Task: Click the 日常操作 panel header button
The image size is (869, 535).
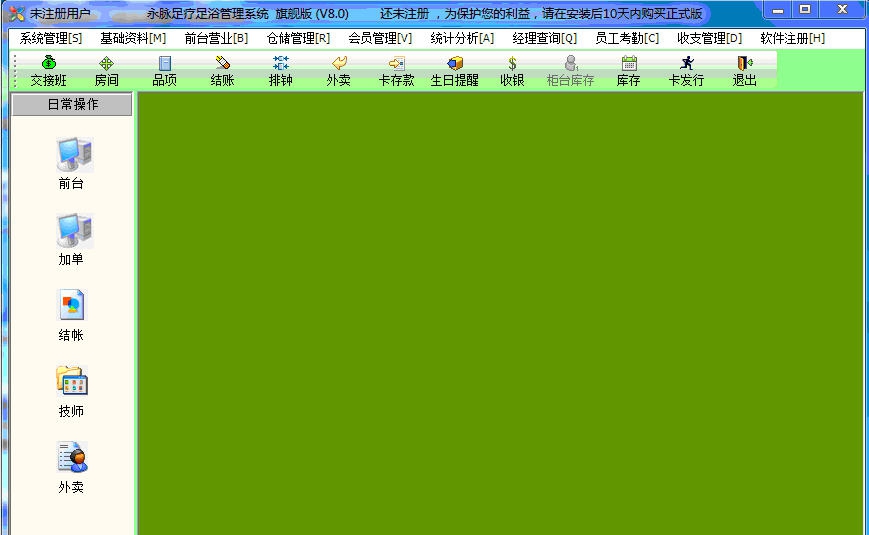Action: pyautogui.click(x=72, y=104)
